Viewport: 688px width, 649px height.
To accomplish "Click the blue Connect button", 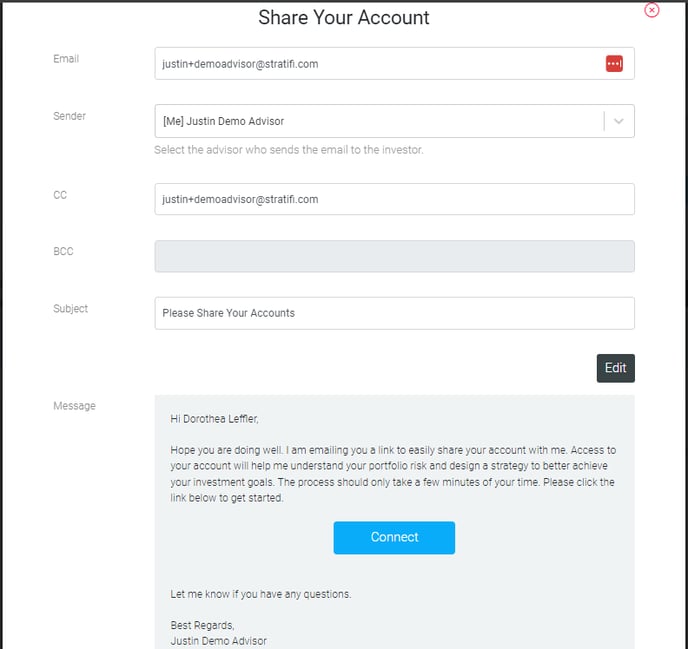I will [394, 538].
